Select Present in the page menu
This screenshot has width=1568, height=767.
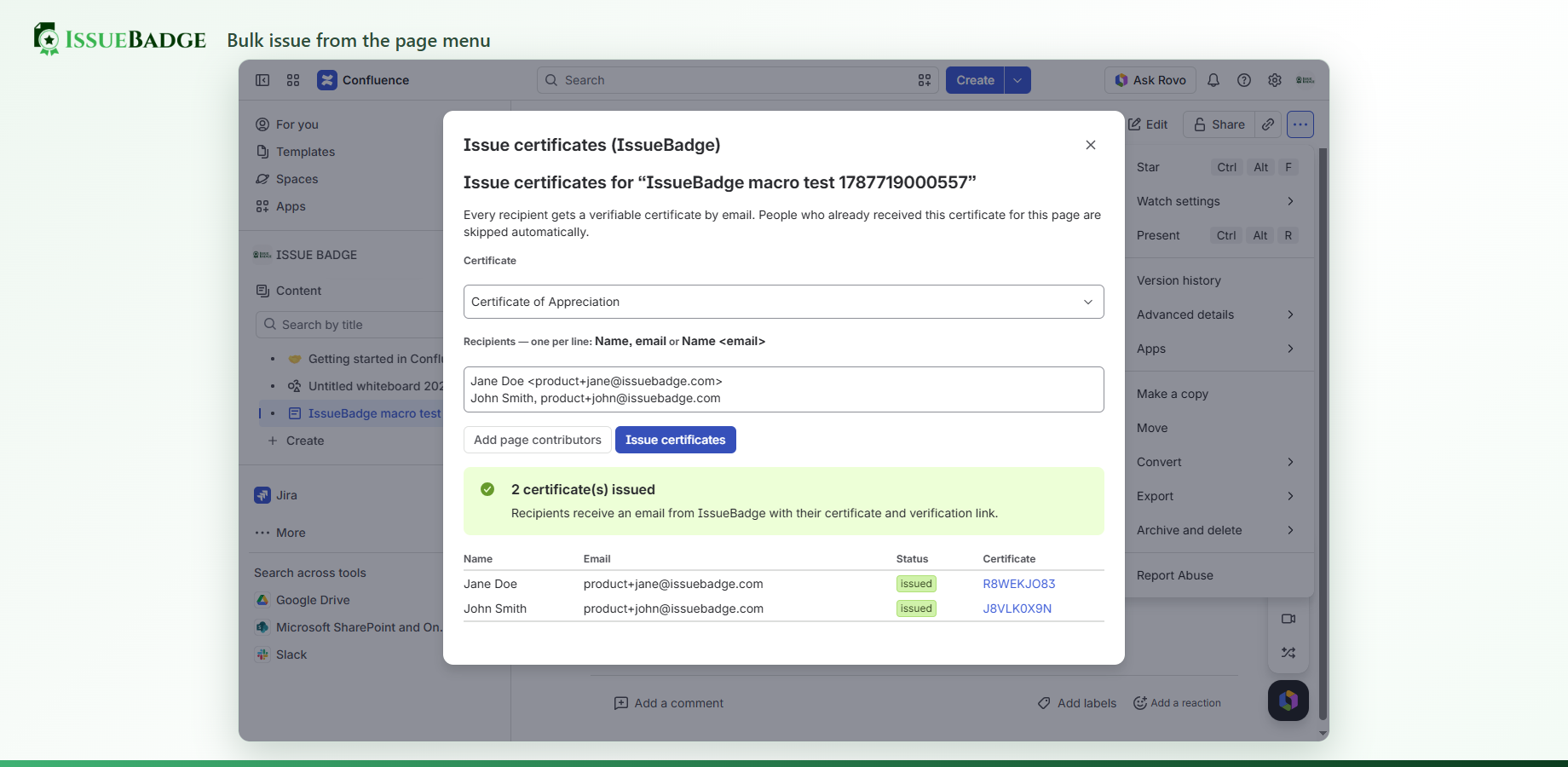1217,235
